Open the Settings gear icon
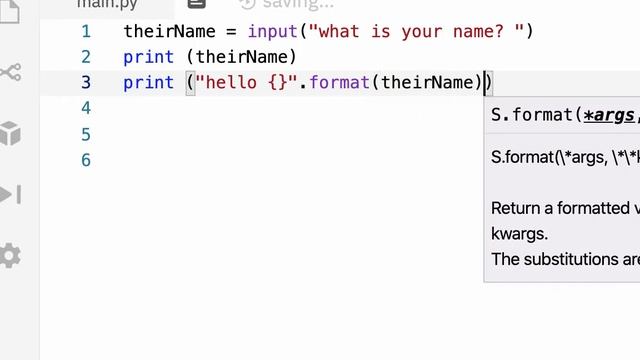This screenshot has width=640, height=360. click(x=10, y=256)
